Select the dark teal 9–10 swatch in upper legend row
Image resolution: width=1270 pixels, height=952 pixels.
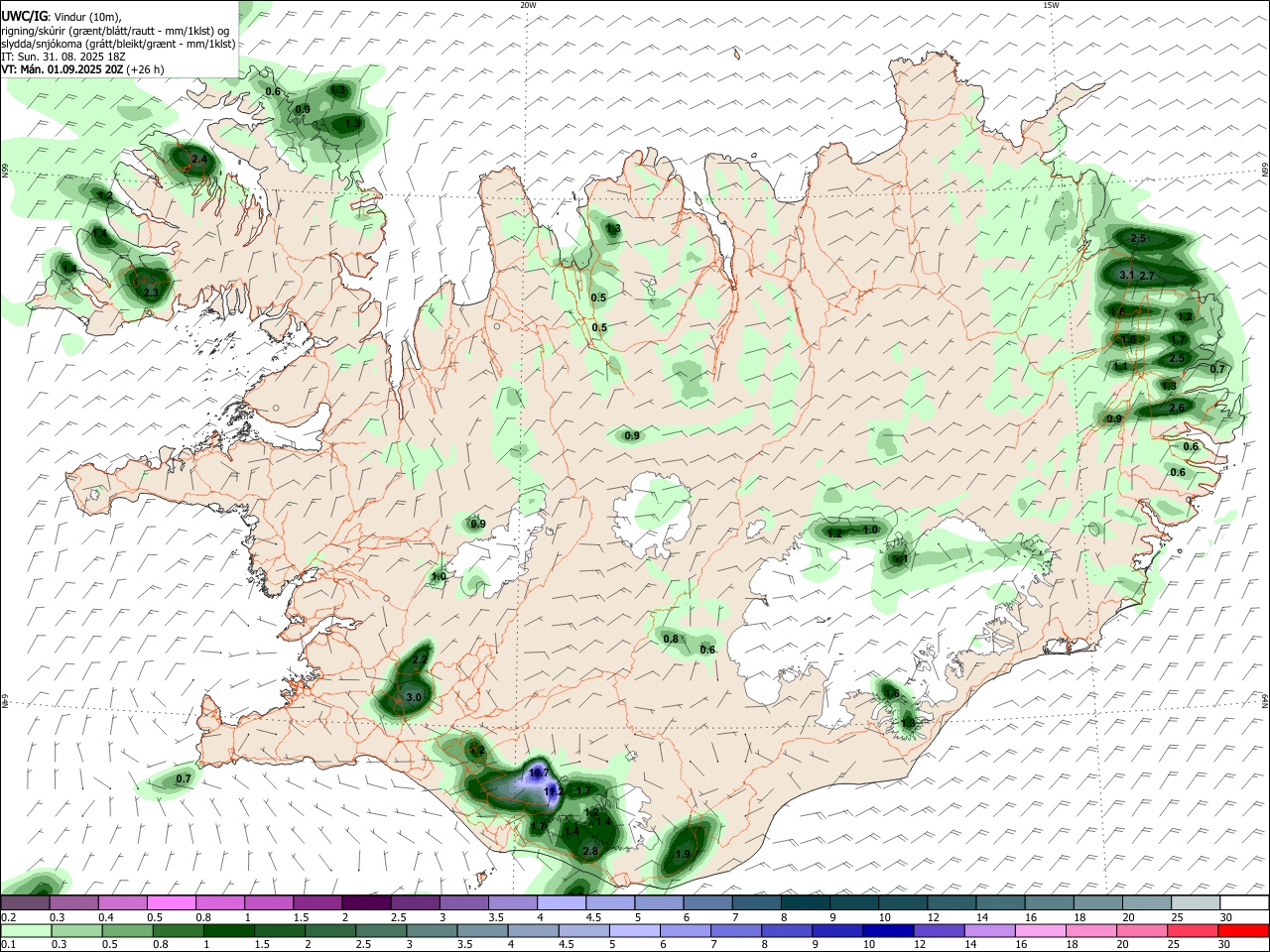coord(855,903)
